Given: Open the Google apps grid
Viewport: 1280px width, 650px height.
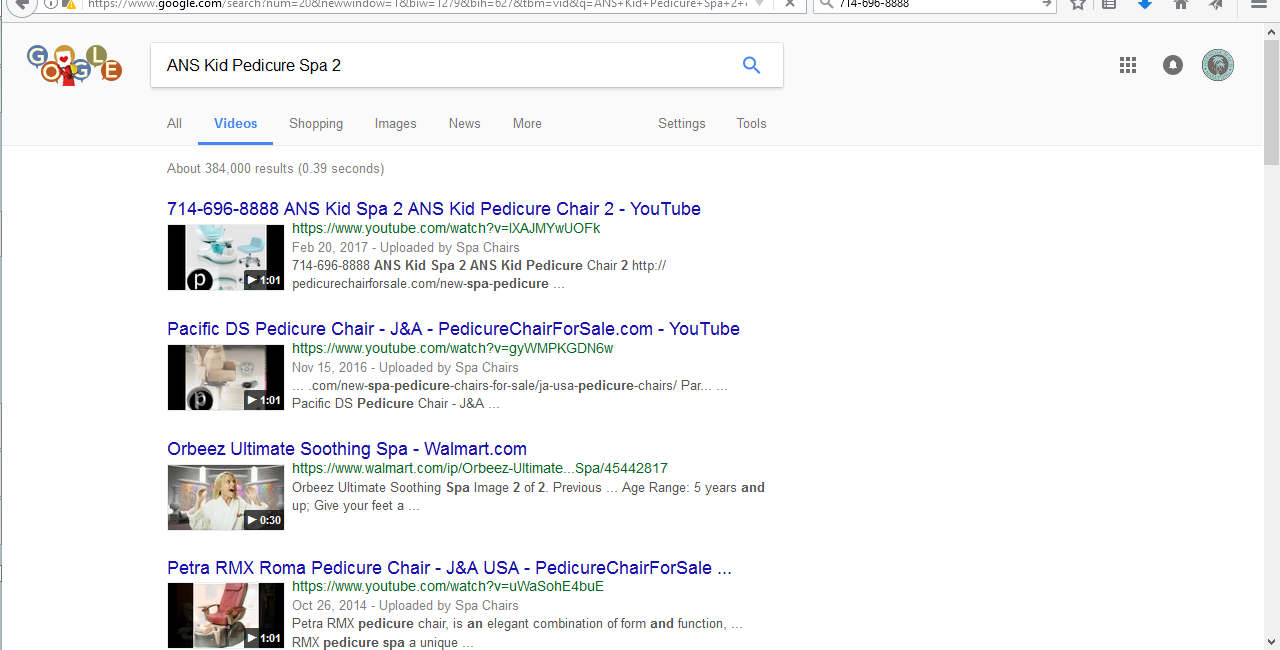Looking at the screenshot, I should [x=1128, y=65].
